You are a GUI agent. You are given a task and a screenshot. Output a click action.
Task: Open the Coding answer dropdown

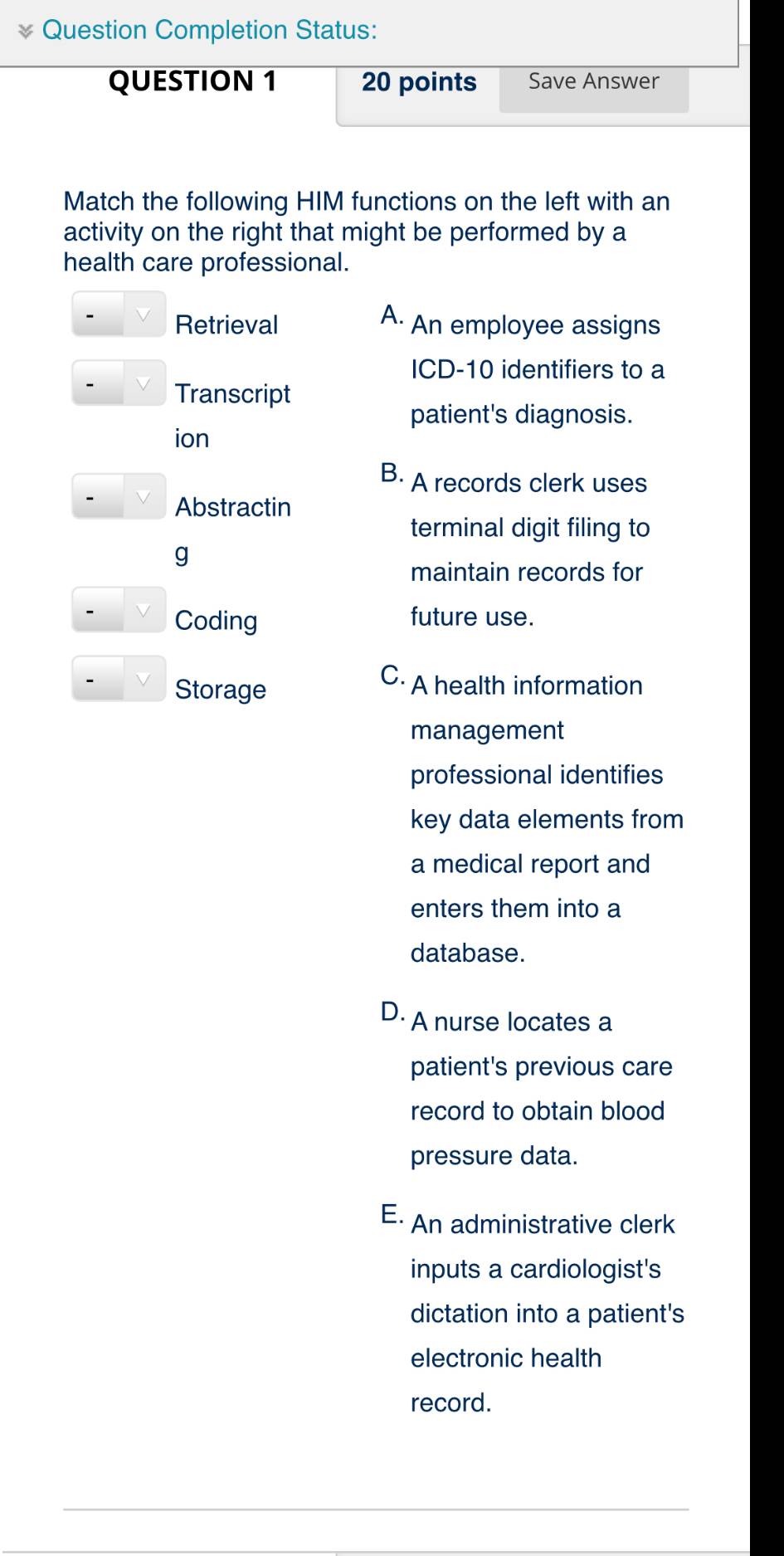pos(119,611)
